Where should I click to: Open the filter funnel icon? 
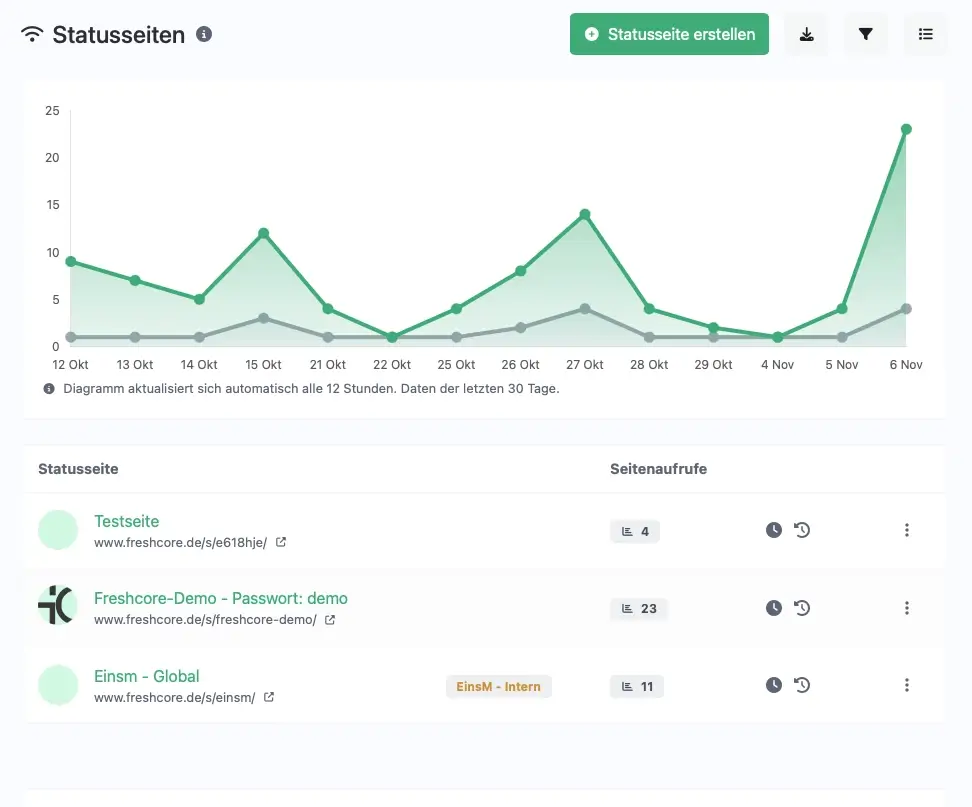coord(866,34)
